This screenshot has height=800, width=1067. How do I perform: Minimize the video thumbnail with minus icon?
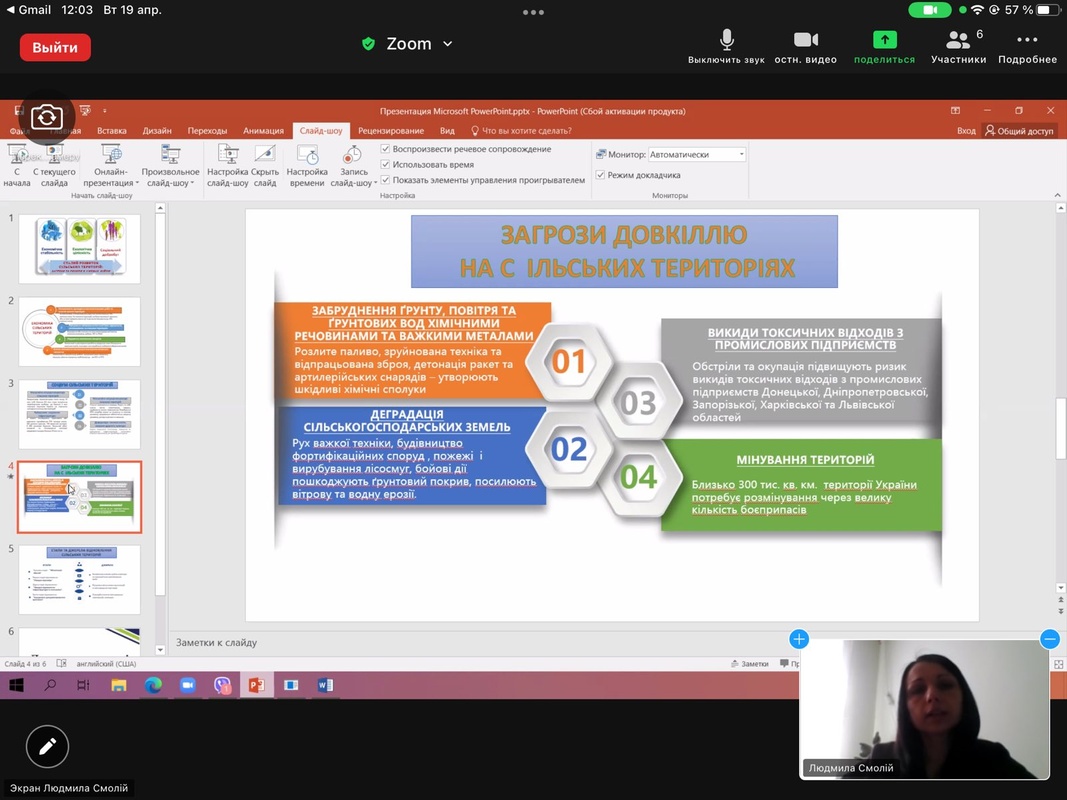click(x=1050, y=639)
